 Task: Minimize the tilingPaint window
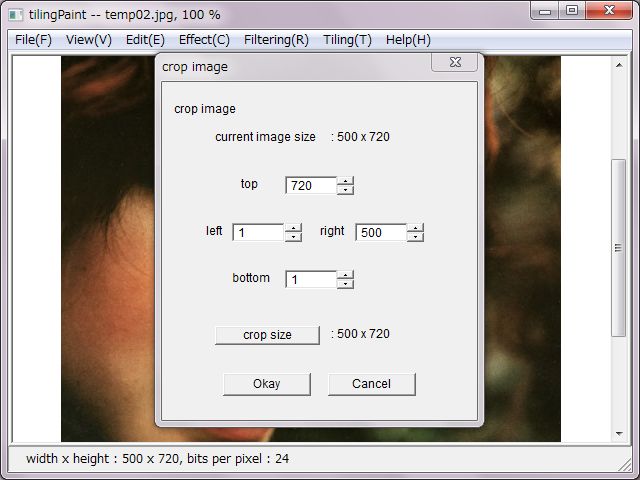point(545,11)
